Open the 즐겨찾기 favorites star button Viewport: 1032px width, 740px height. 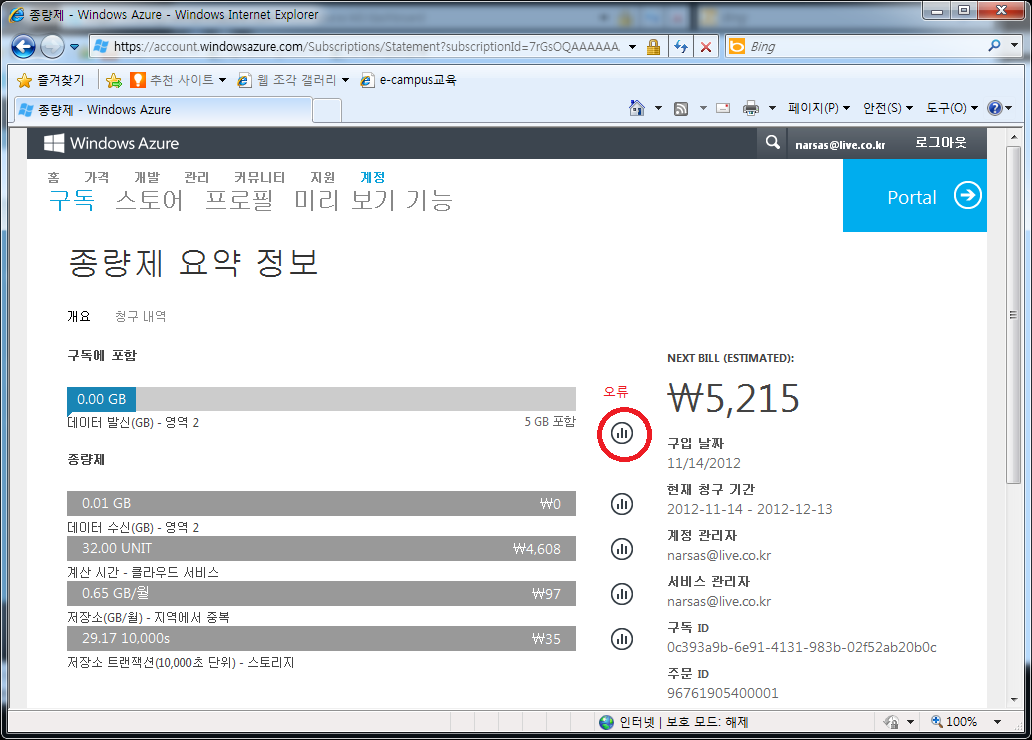pyautogui.click(x=51, y=80)
